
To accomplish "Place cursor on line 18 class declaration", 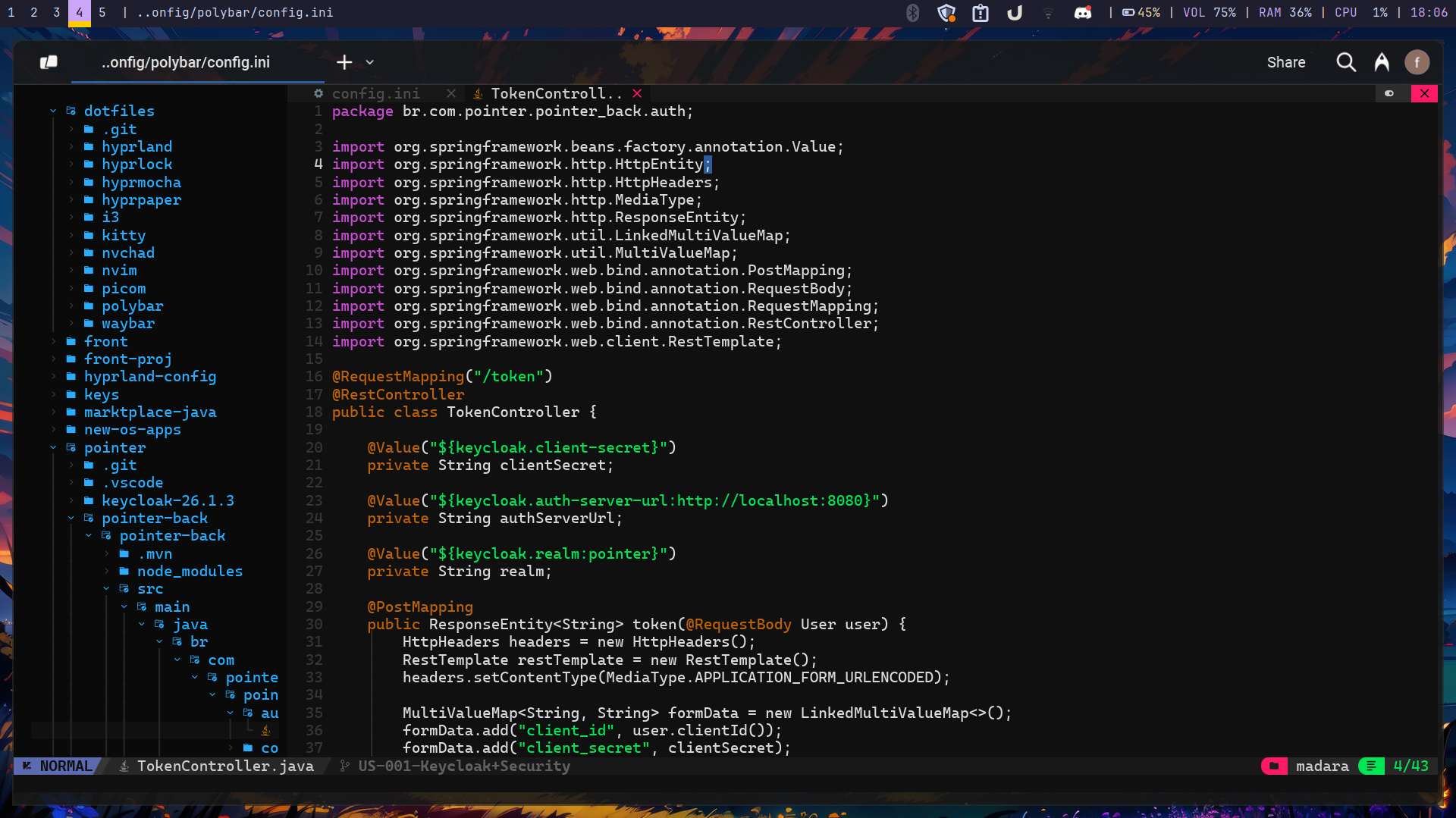I will (x=464, y=412).
